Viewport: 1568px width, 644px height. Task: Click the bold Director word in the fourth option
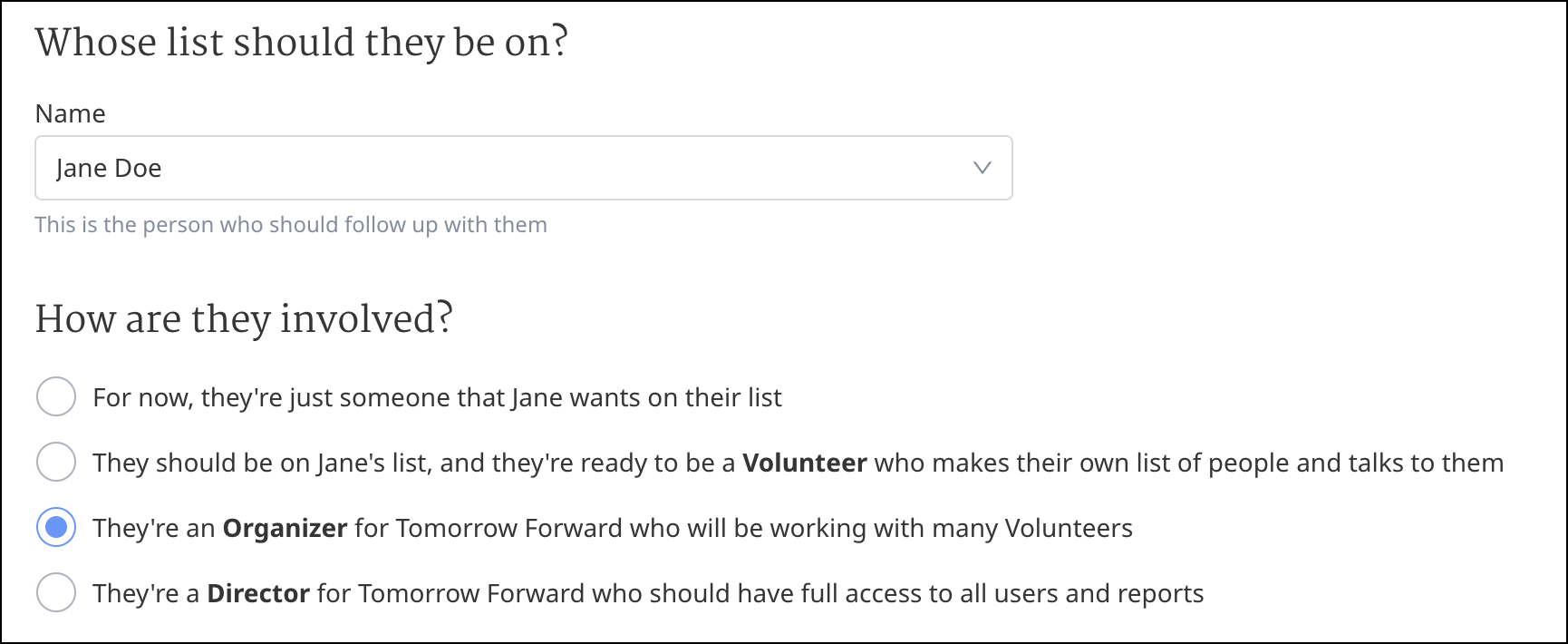click(258, 593)
